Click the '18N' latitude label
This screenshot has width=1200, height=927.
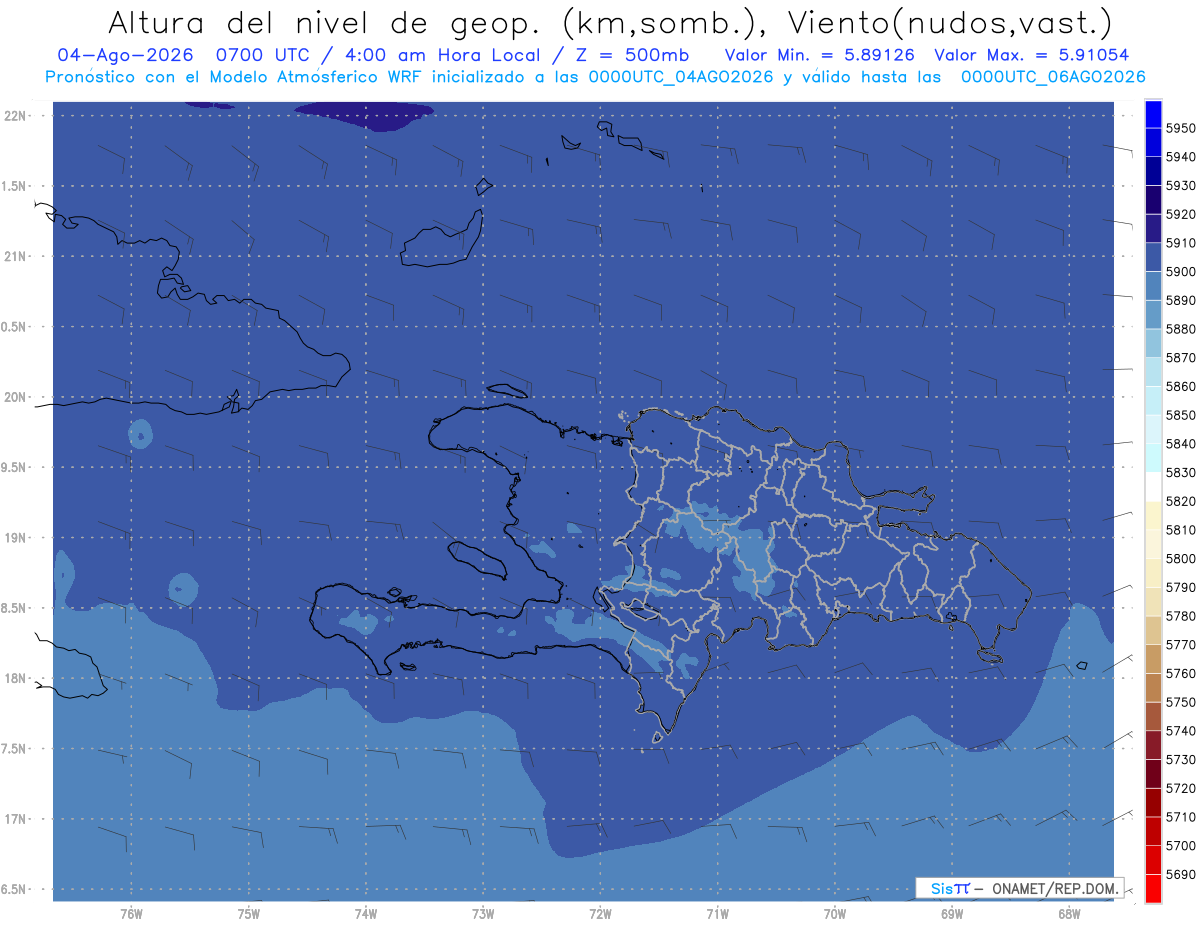[x=15, y=678]
